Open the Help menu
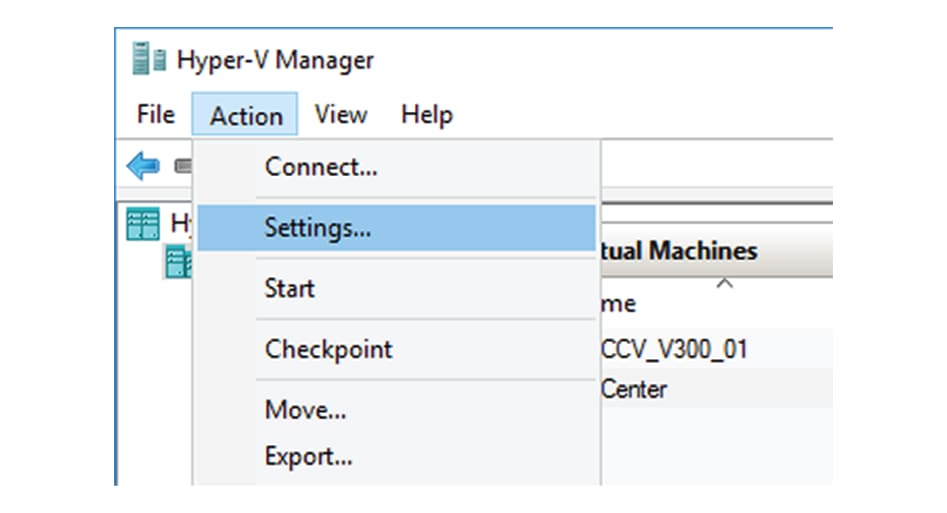 426,114
